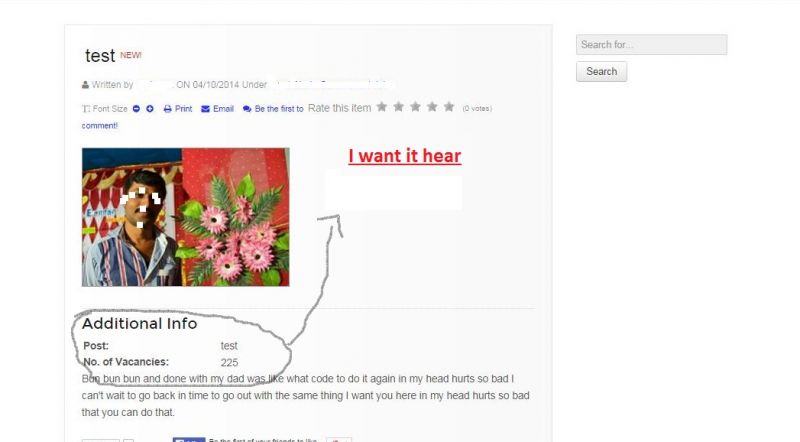The width and height of the screenshot is (800, 442).
Task: Open the Print link
Action: 183,109
